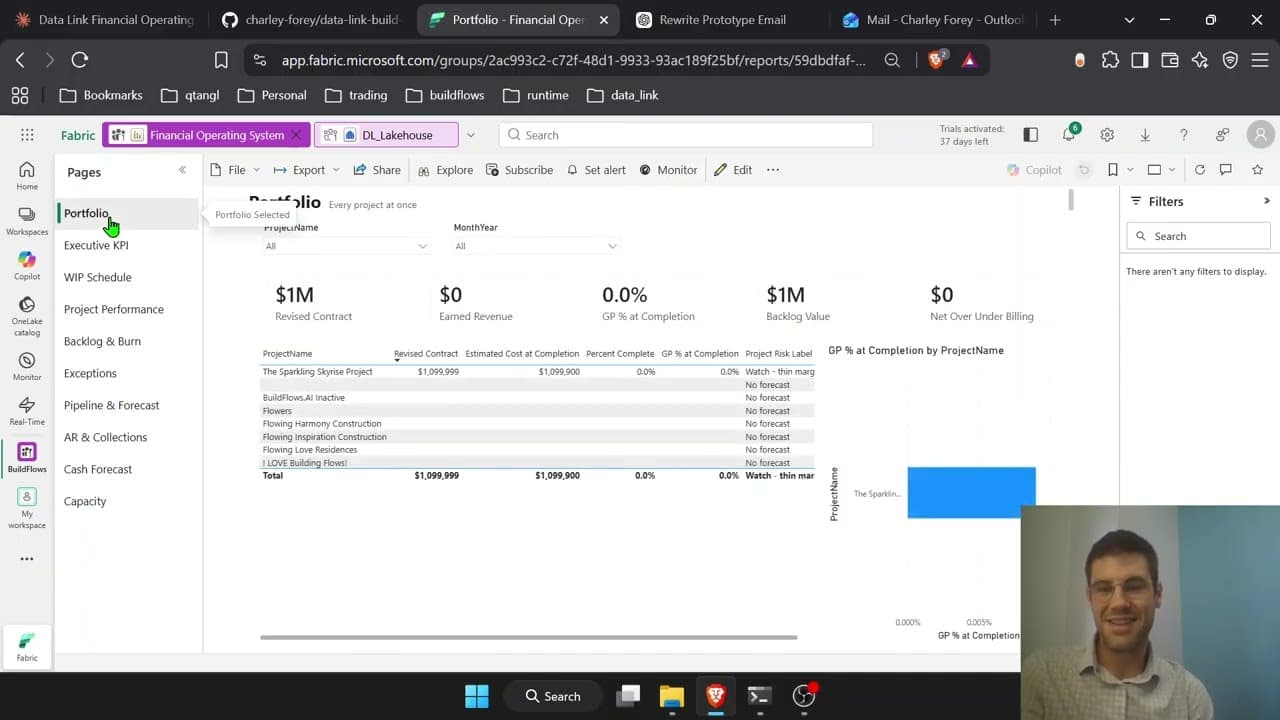Expand the Filters pane arrow
The width and height of the screenshot is (1280, 720).
[x=1267, y=201]
